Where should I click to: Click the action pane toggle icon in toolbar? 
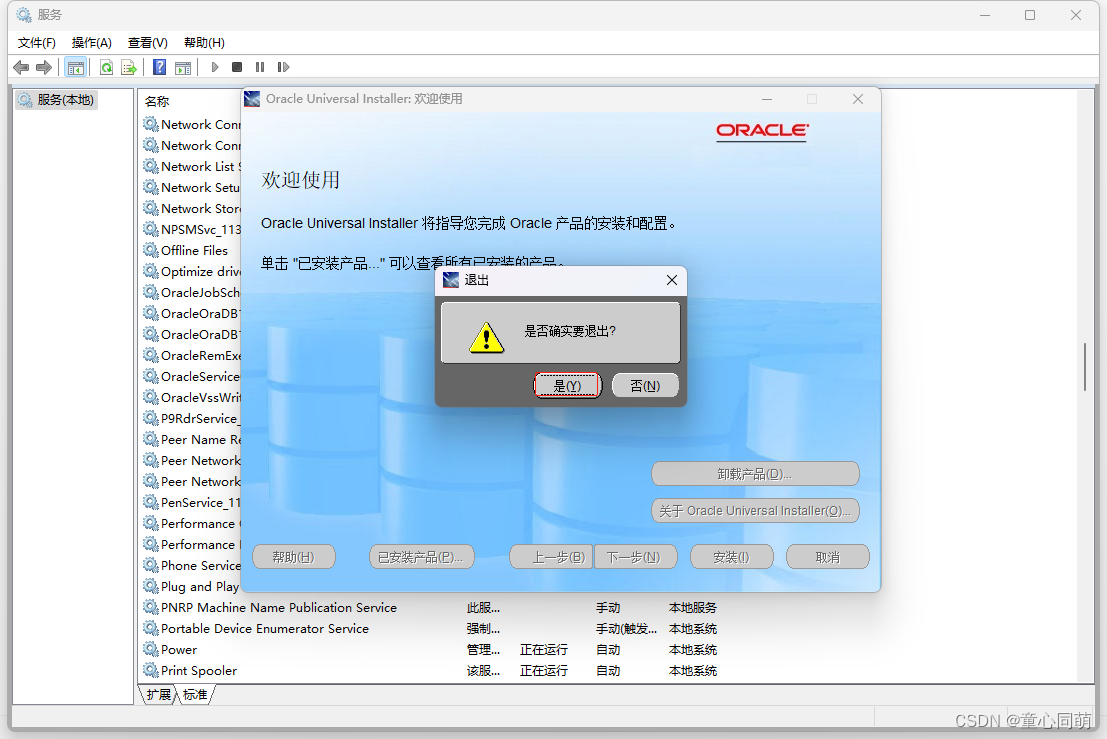pos(183,67)
